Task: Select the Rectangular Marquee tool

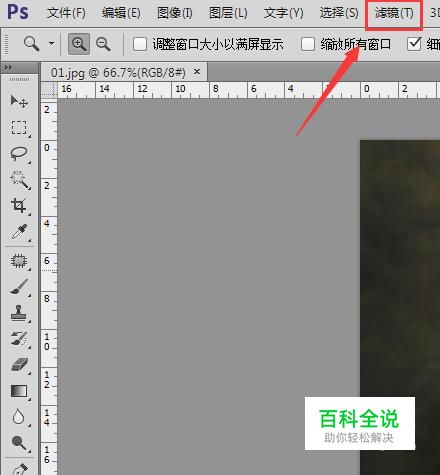Action: (19, 127)
